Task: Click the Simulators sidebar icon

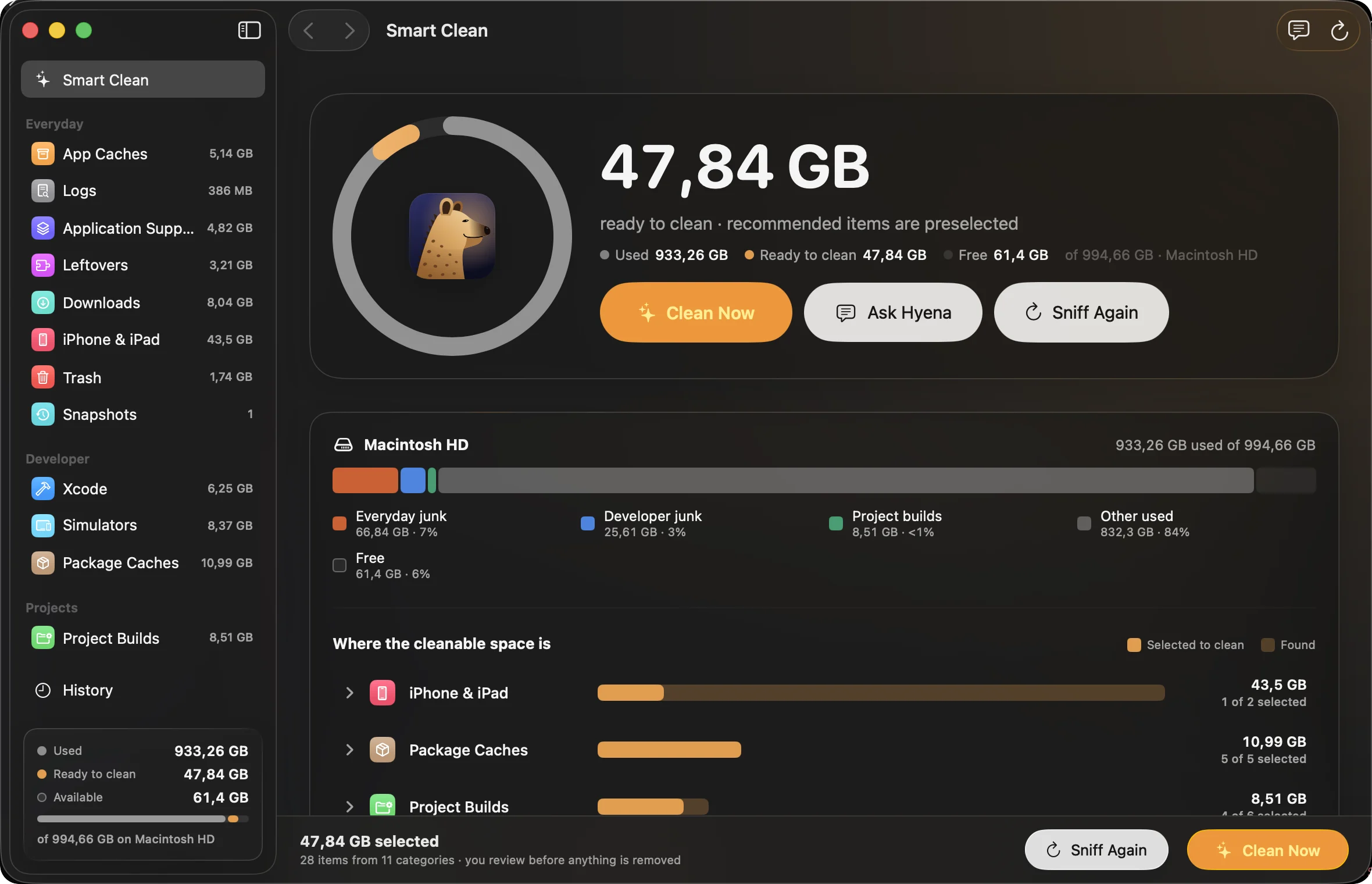Action: pyautogui.click(x=43, y=526)
